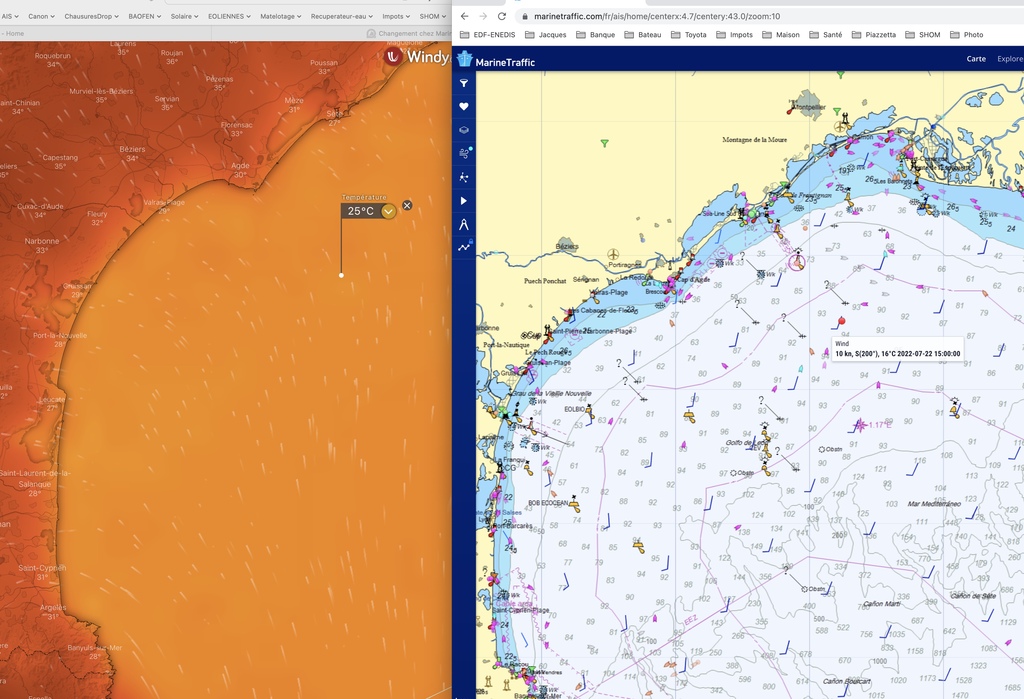Screen dimensions: 1024x699
Task: Expand the Recuperateur-eau favorites menu
Action: 342,16
